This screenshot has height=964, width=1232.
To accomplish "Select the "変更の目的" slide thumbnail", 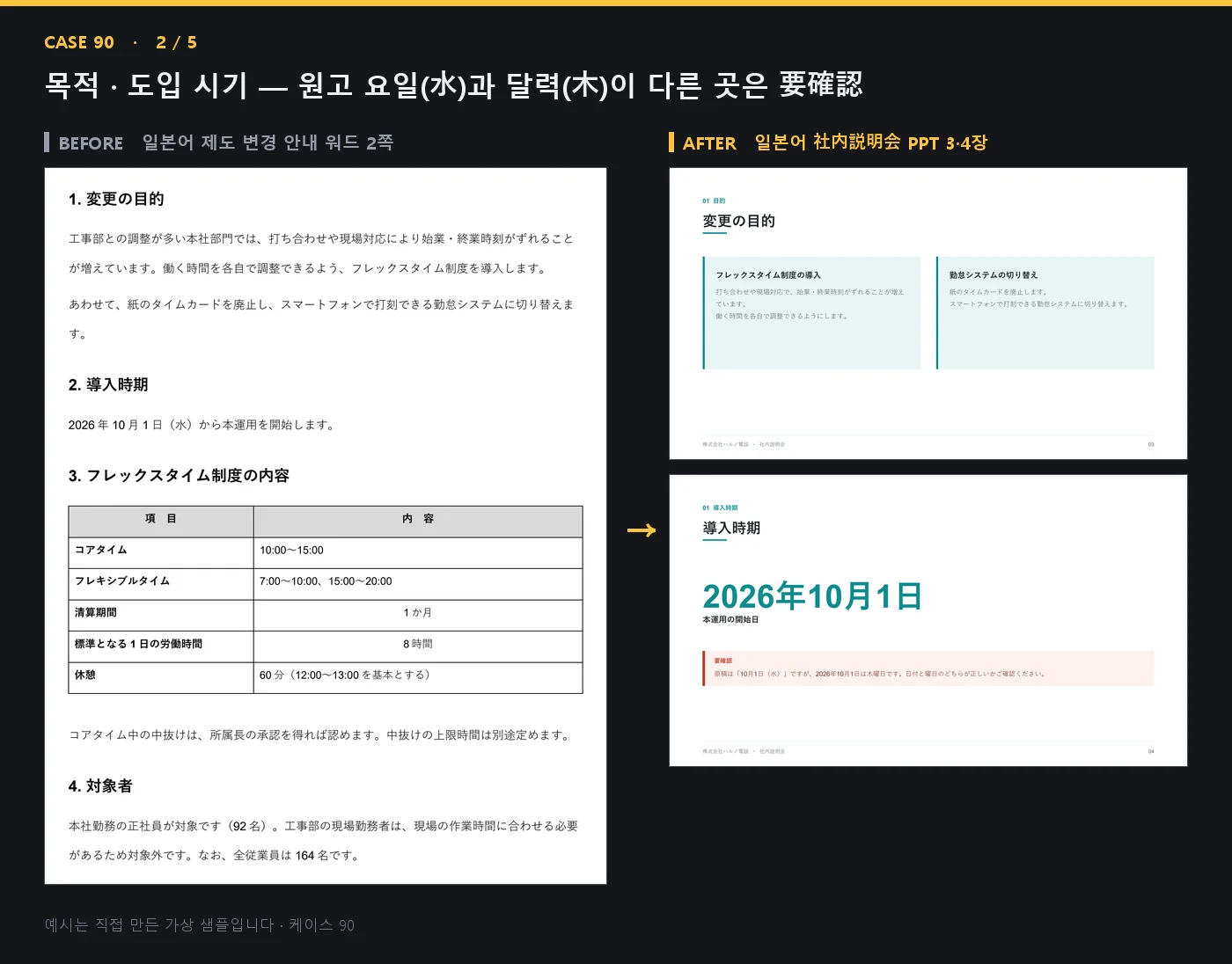I will click(928, 313).
